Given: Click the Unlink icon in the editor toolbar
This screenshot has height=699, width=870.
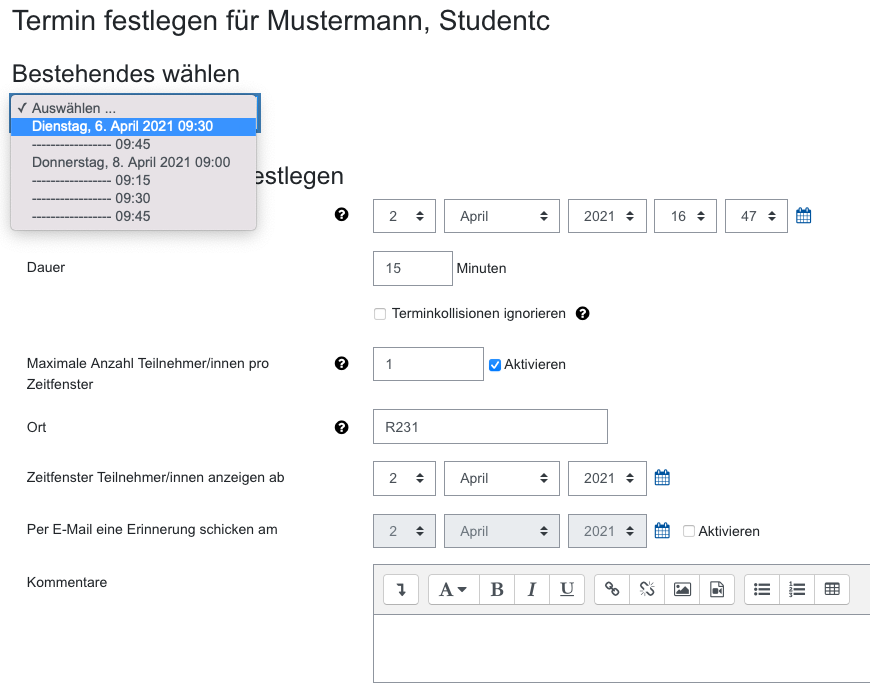Looking at the screenshot, I should [647, 589].
